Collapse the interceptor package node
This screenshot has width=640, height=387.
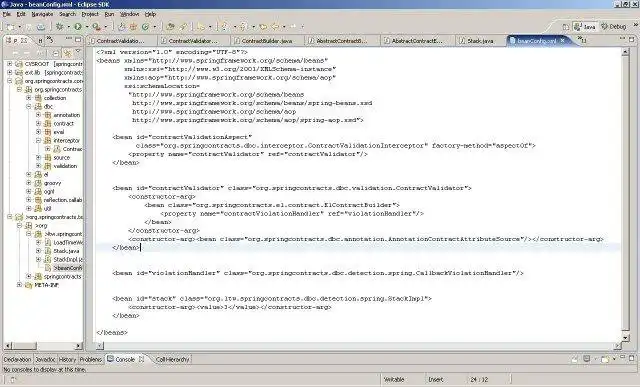38,140
